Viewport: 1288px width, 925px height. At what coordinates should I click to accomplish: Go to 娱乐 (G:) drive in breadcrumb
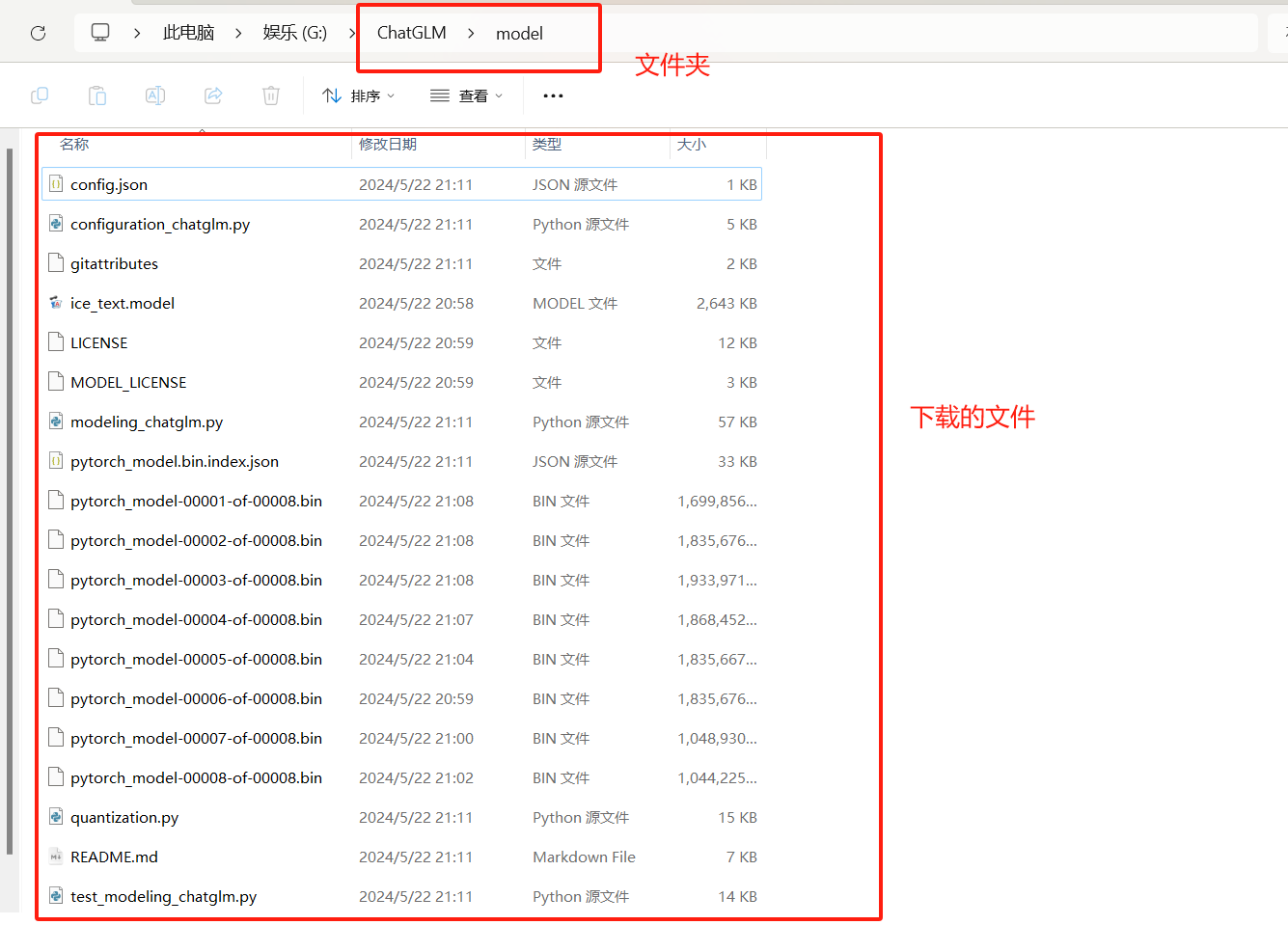coord(295,33)
